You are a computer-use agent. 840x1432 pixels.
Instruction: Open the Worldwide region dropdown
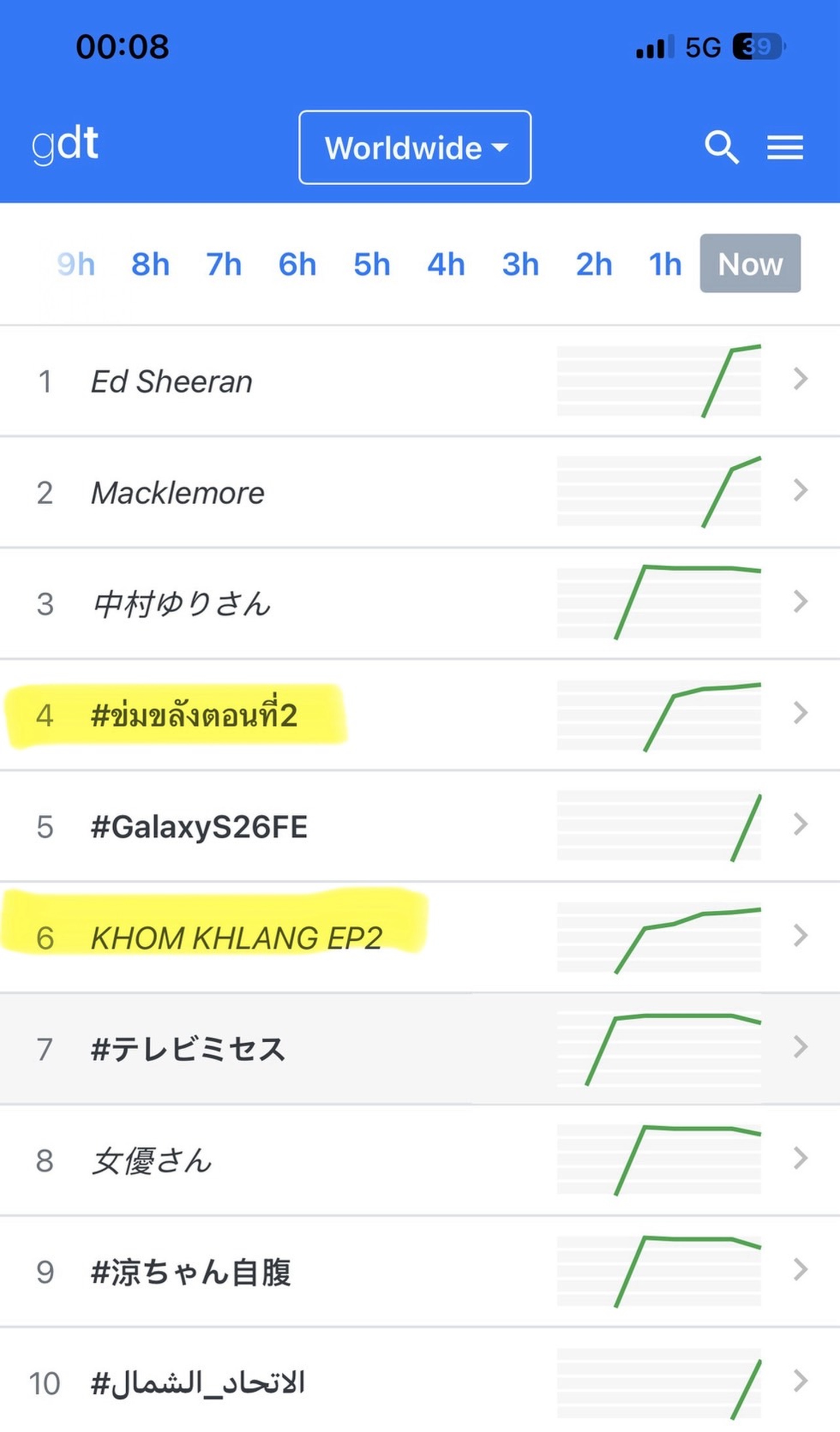[415, 147]
